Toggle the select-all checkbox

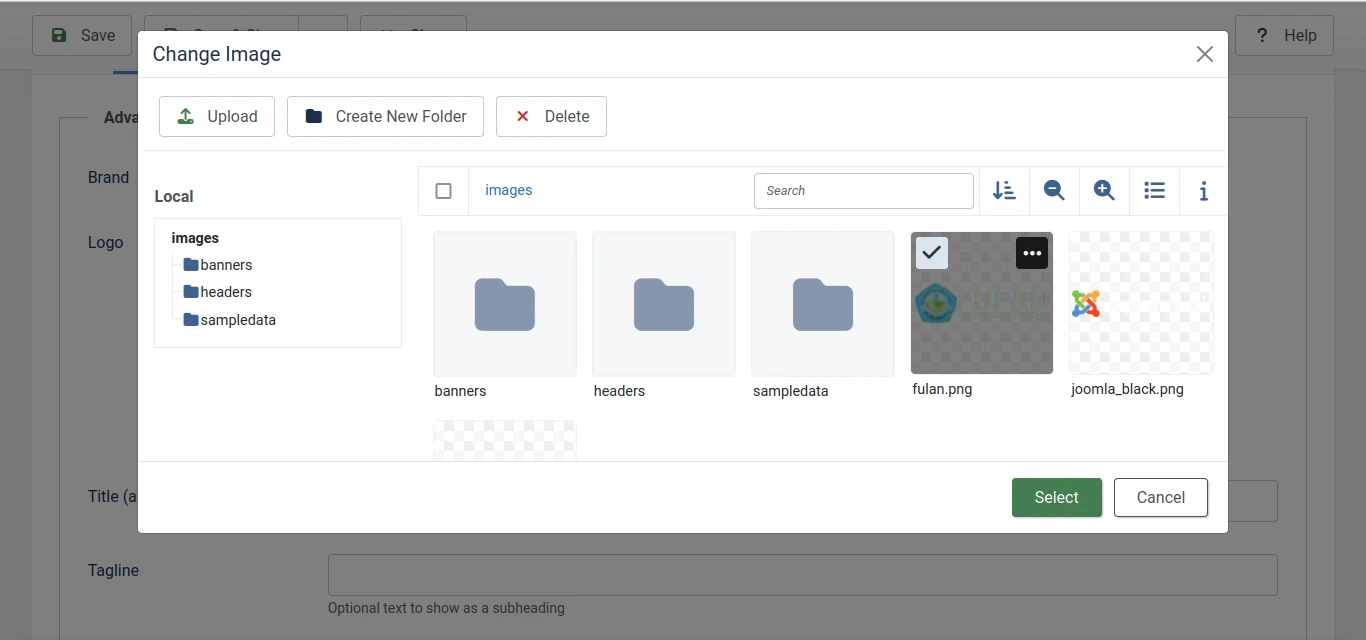(444, 191)
